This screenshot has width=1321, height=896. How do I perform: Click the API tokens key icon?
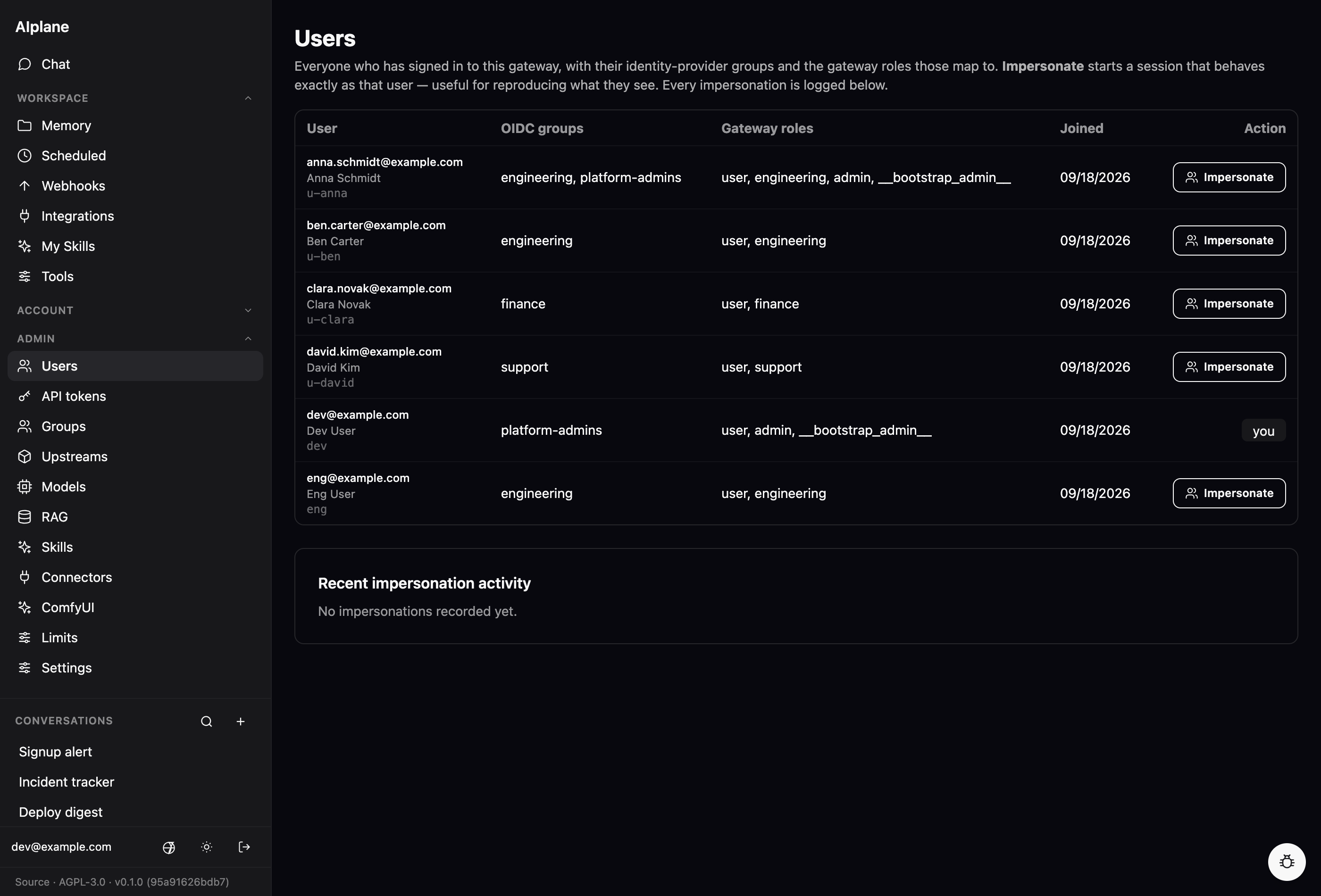point(25,396)
